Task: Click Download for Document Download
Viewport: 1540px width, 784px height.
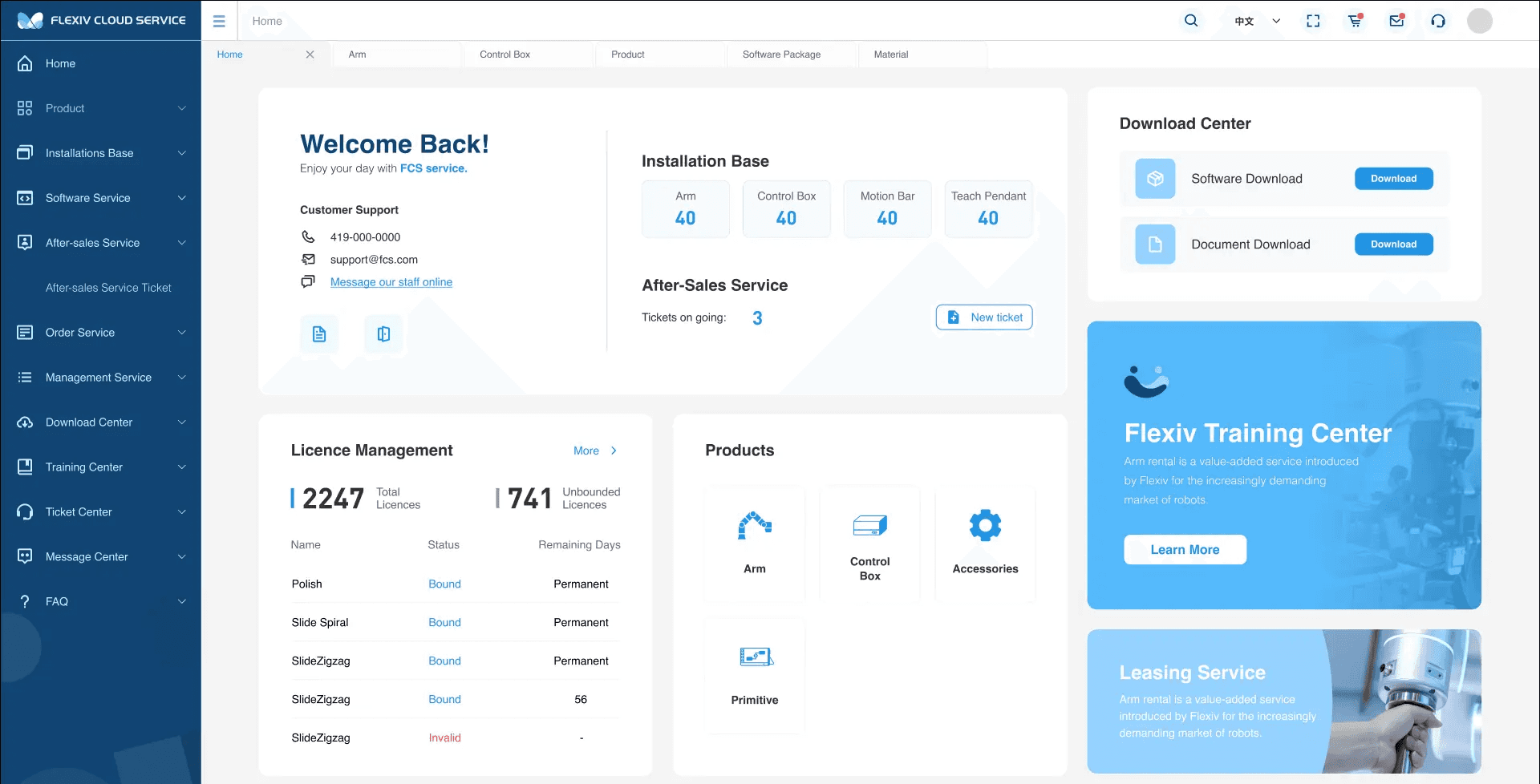Action: coord(1393,244)
